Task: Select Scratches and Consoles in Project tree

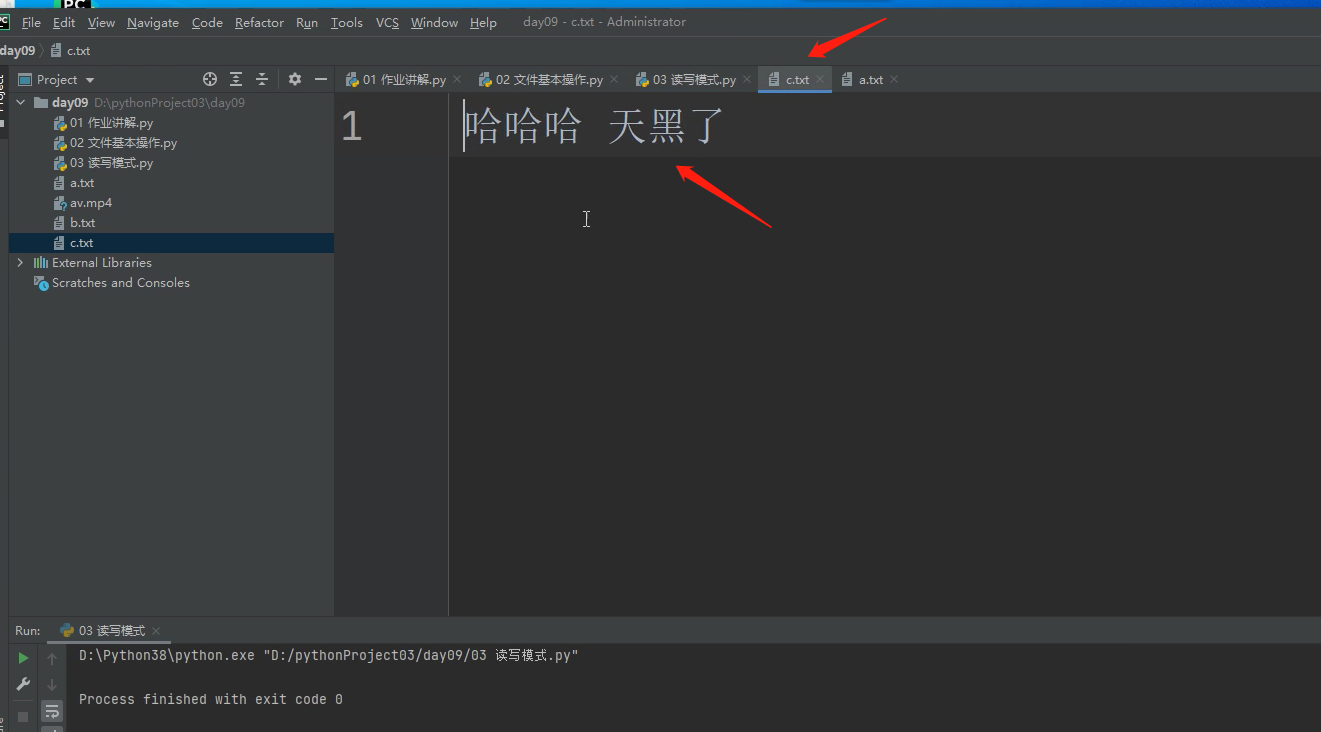Action: pos(120,282)
